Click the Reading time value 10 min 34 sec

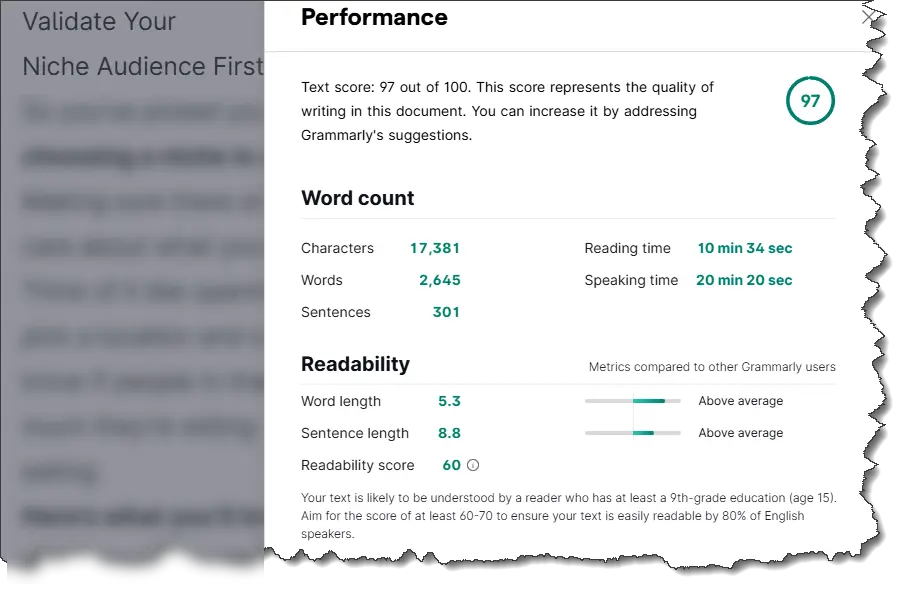click(x=744, y=248)
